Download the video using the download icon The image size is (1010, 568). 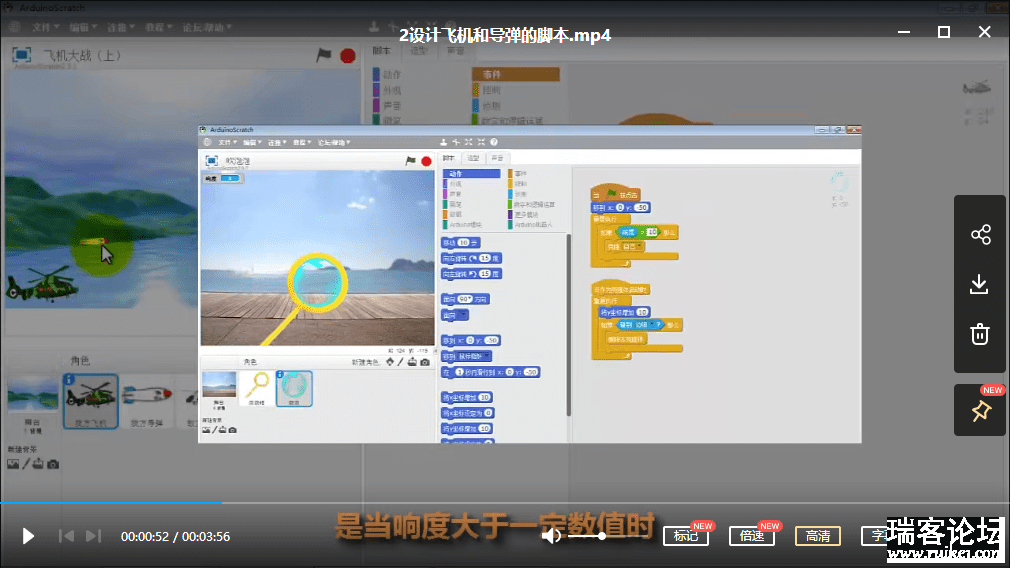click(980, 285)
